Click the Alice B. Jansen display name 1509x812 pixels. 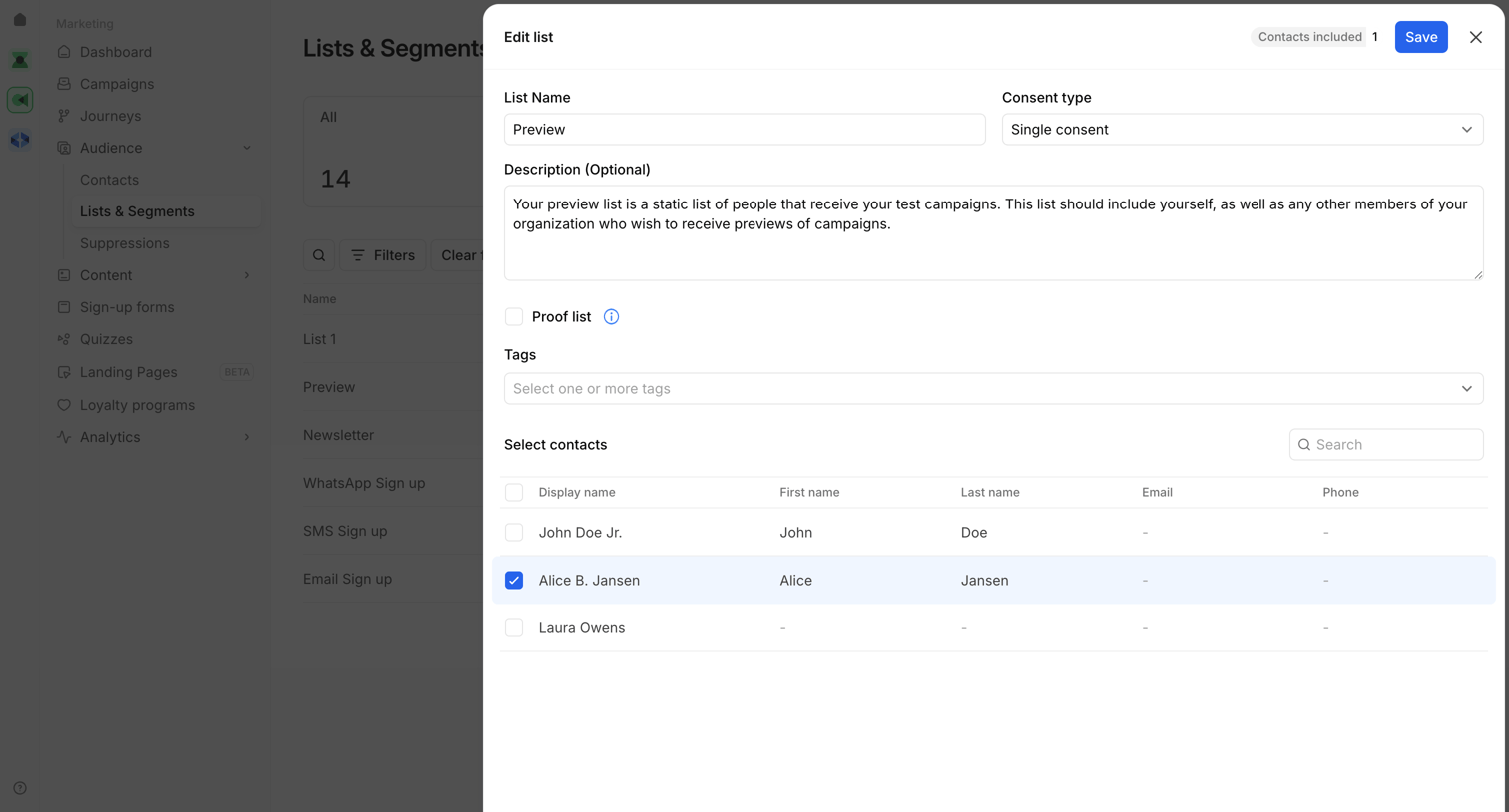589,581
